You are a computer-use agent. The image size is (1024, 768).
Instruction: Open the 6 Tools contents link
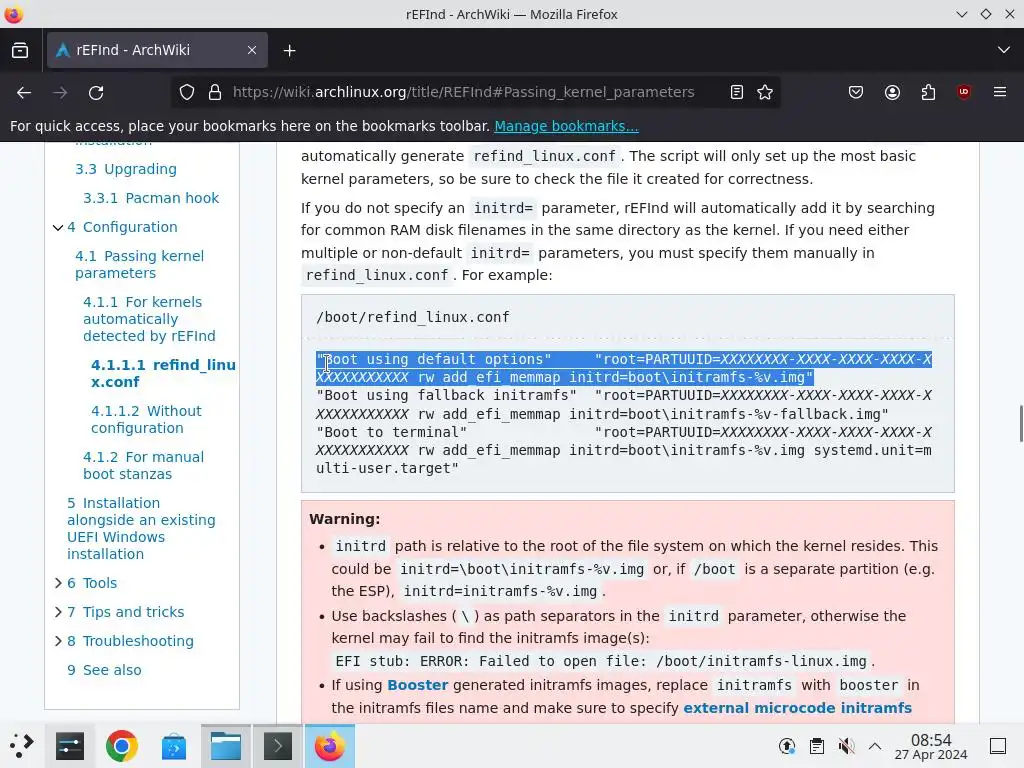click(92, 583)
